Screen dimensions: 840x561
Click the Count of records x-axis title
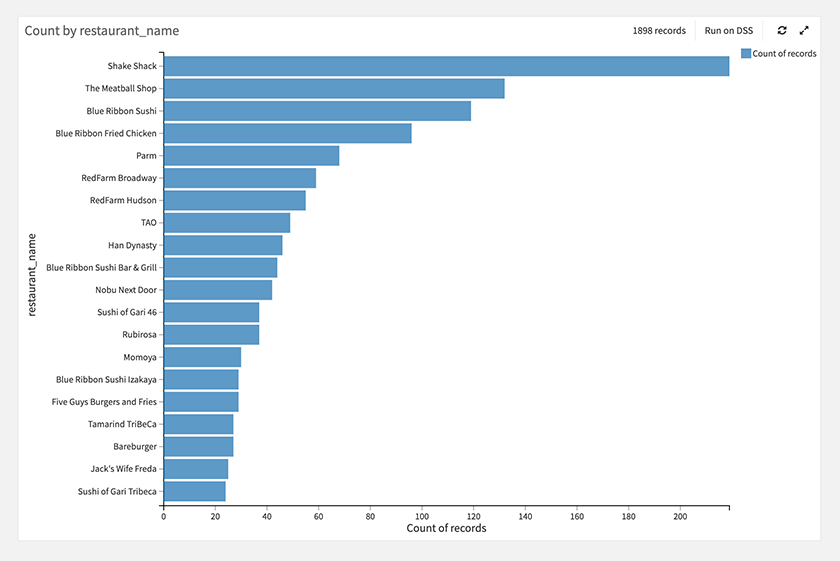coord(446,528)
